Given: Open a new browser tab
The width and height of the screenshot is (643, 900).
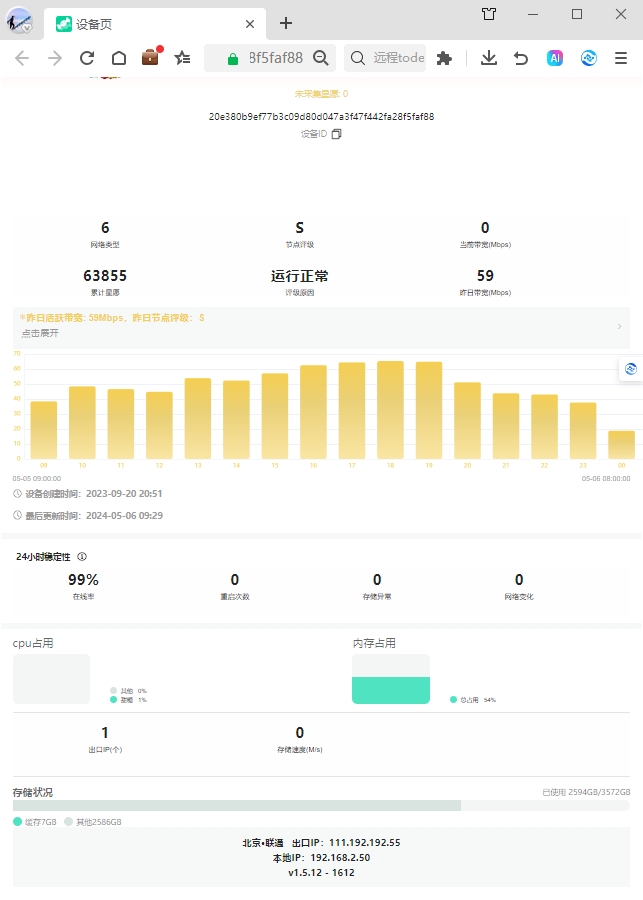Looking at the screenshot, I should [x=286, y=23].
